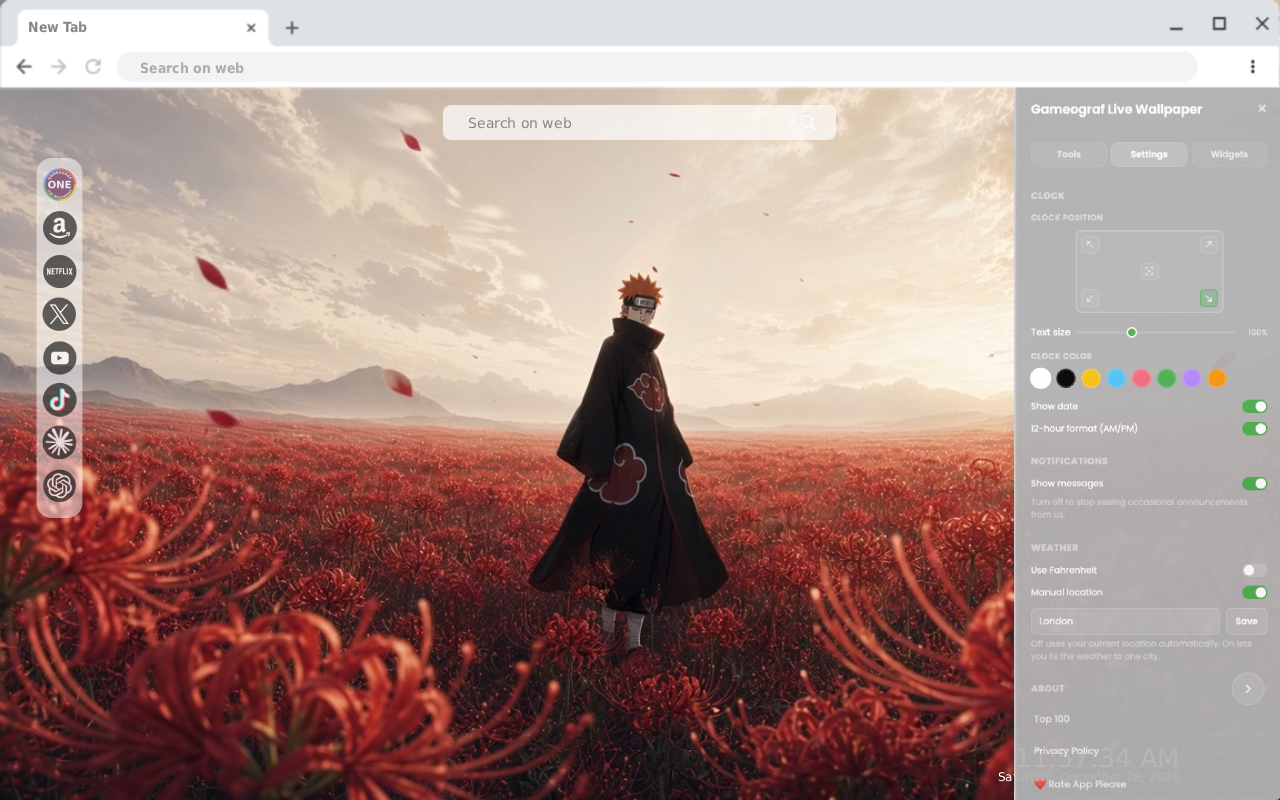Image resolution: width=1280 pixels, height=800 pixels.
Task: Launch the Netflix shortcut
Action: tap(60, 271)
